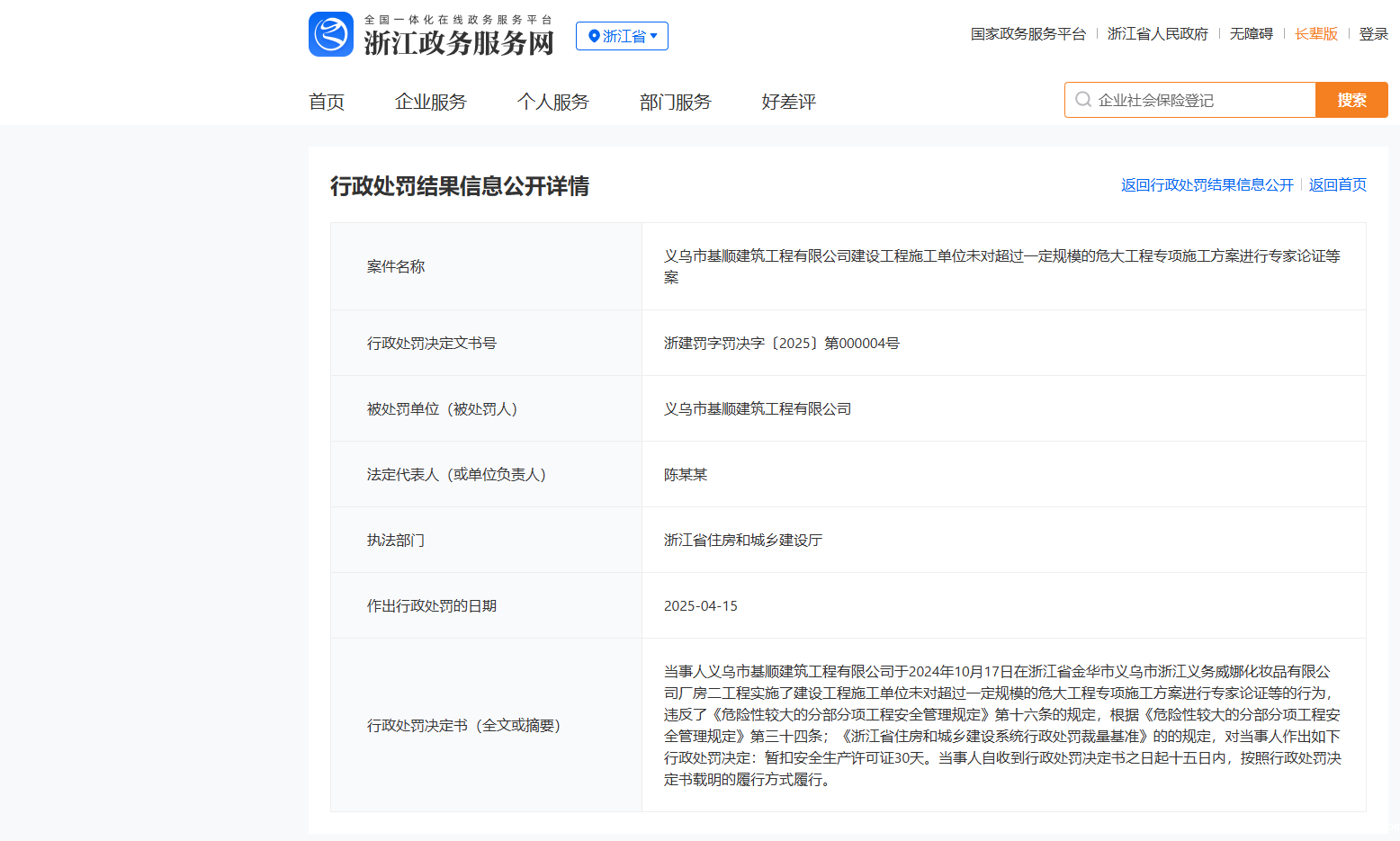Viewport: 1400px width, 841px height.
Task: Open 个人服务 navigation menu
Action: 553,102
